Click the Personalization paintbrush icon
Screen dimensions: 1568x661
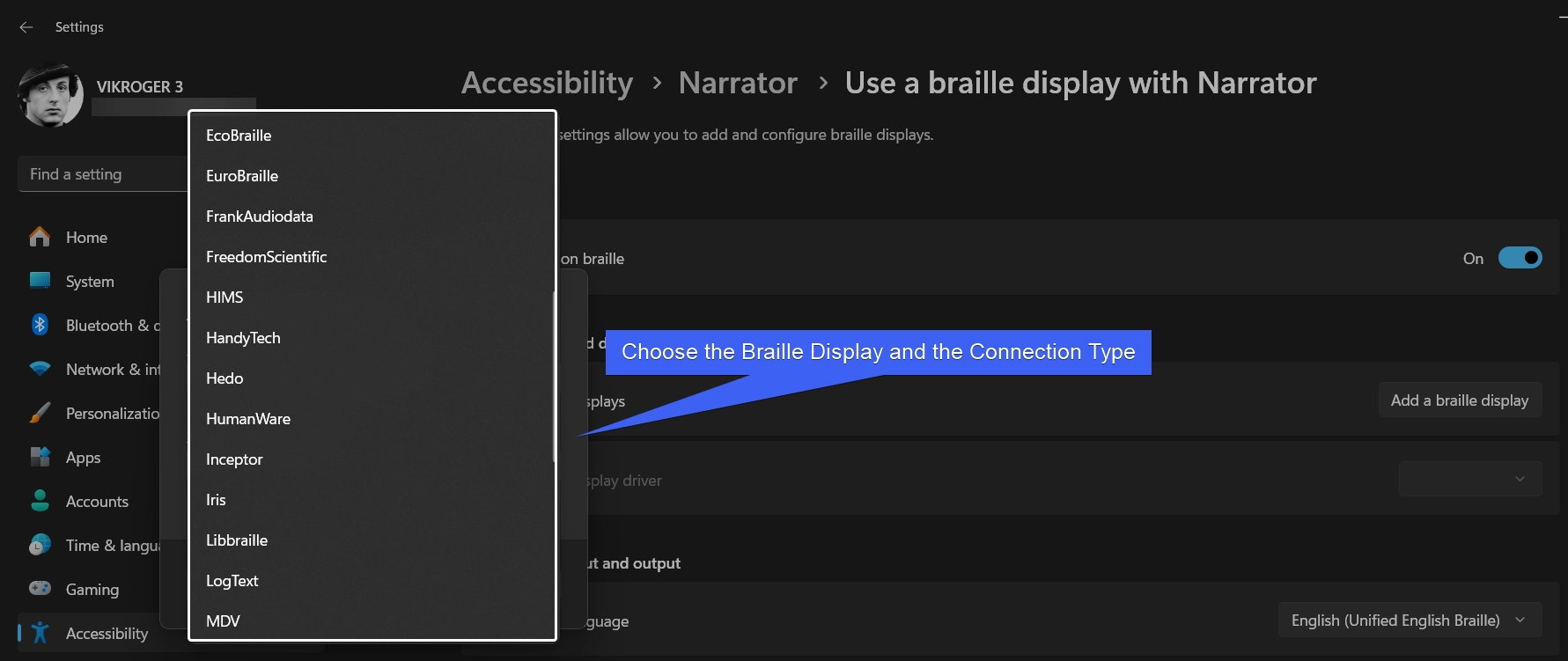click(x=40, y=413)
